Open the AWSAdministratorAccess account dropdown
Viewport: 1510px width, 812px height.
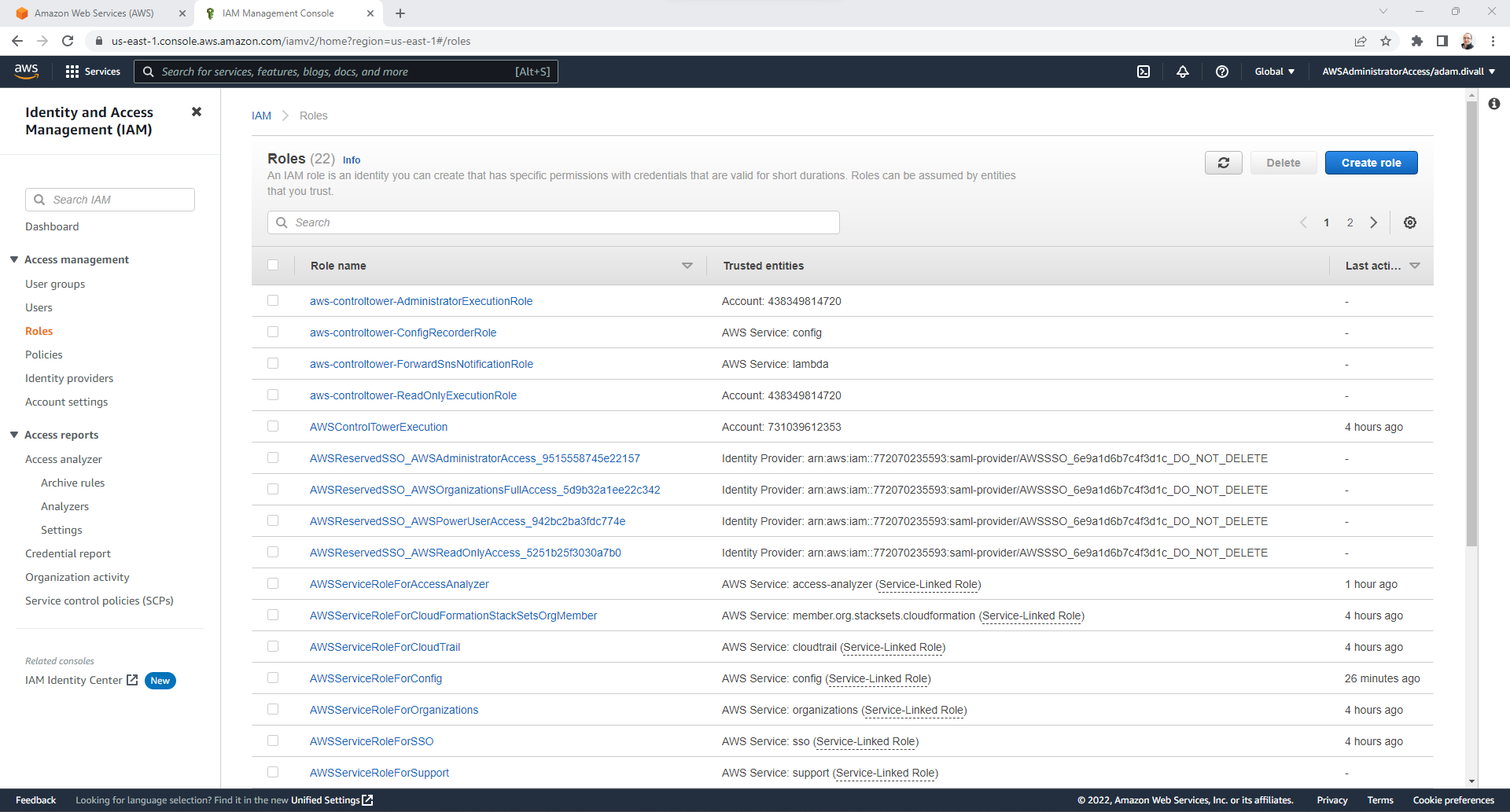[x=1409, y=72]
